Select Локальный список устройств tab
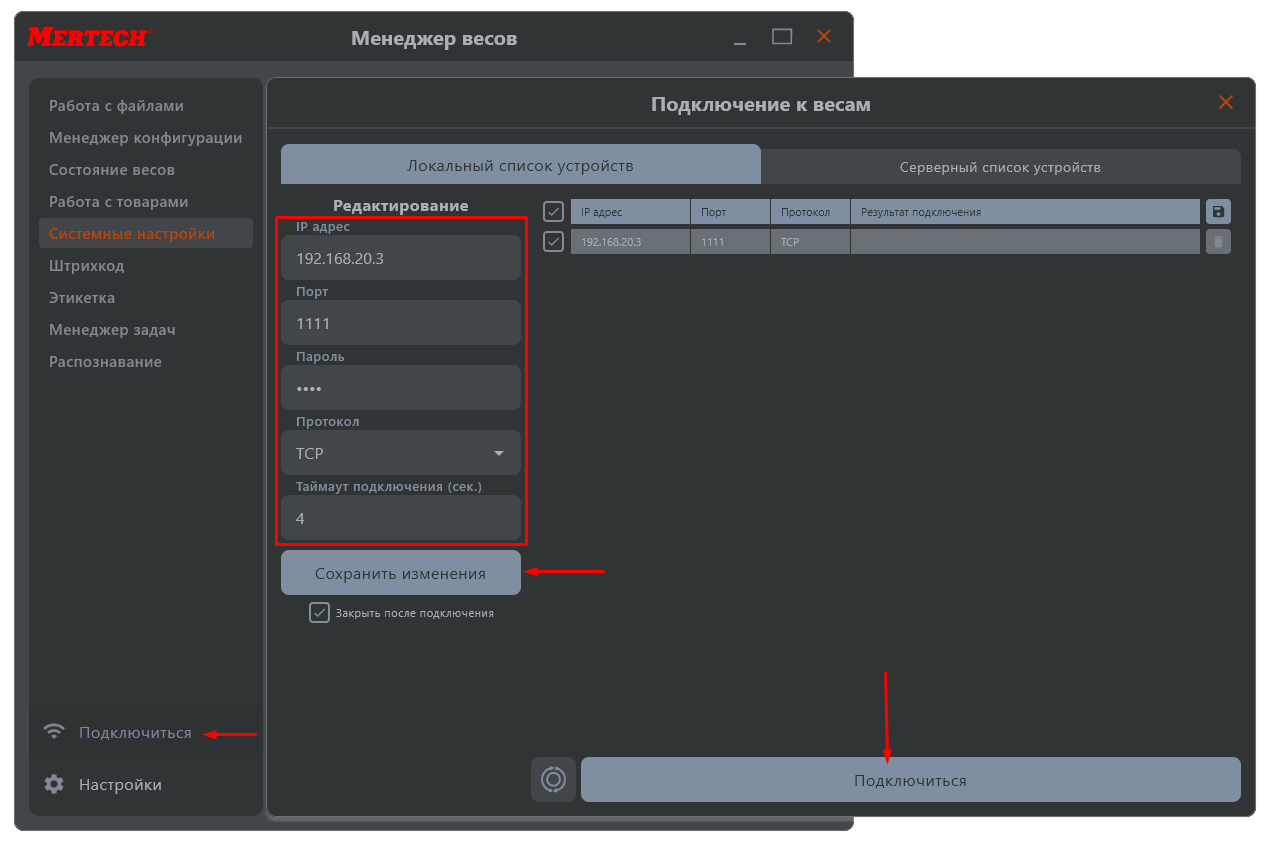Viewport: 1269px width, 848px height. (x=520, y=165)
